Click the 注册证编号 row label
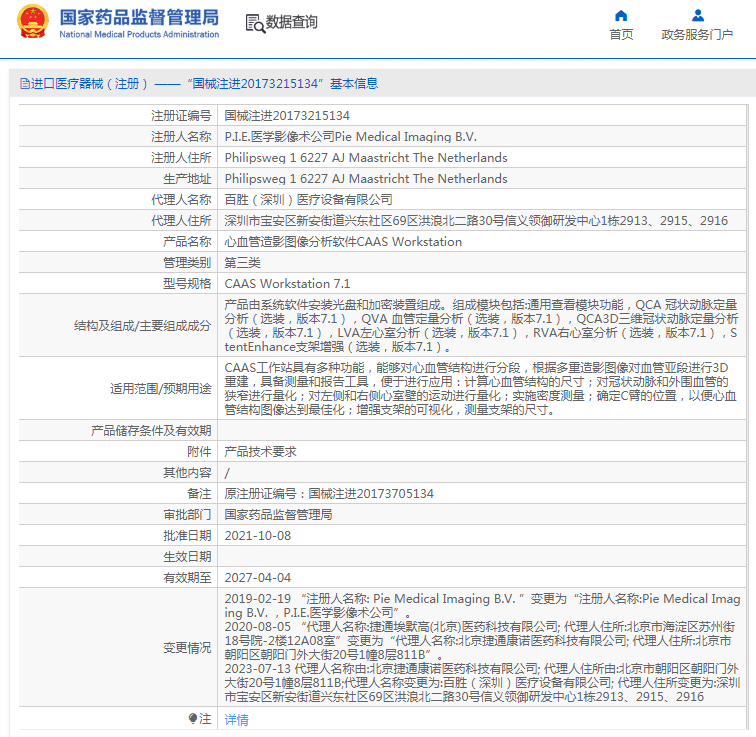 point(181,116)
